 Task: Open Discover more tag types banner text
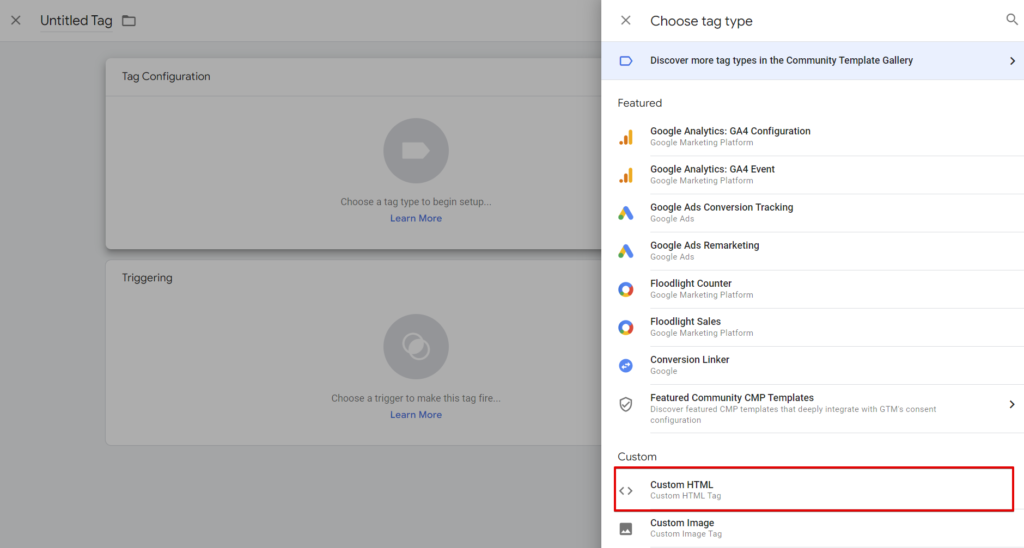click(781, 60)
